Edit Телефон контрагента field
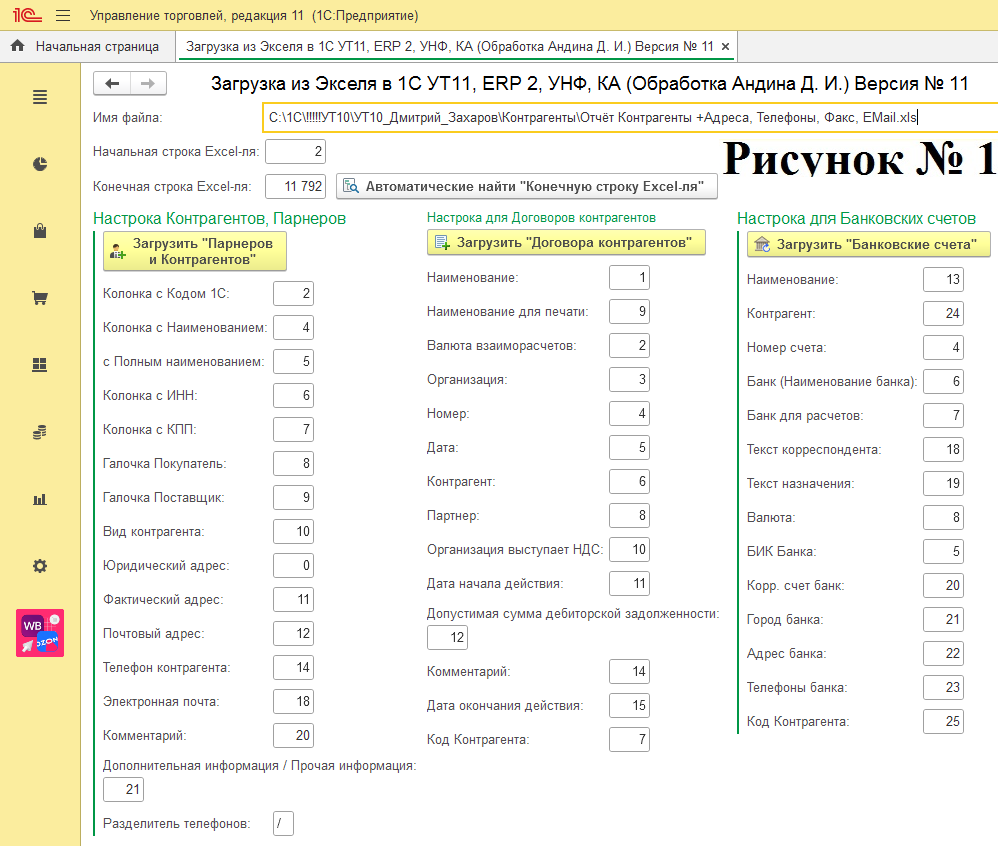998x846 pixels. (293, 667)
